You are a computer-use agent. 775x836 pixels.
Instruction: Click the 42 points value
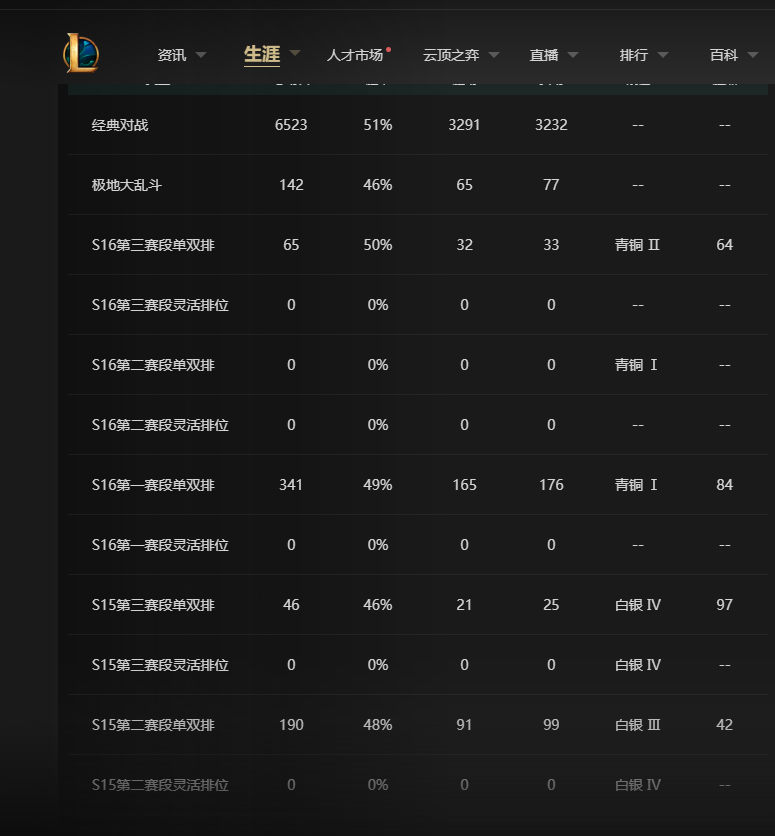tap(724, 725)
